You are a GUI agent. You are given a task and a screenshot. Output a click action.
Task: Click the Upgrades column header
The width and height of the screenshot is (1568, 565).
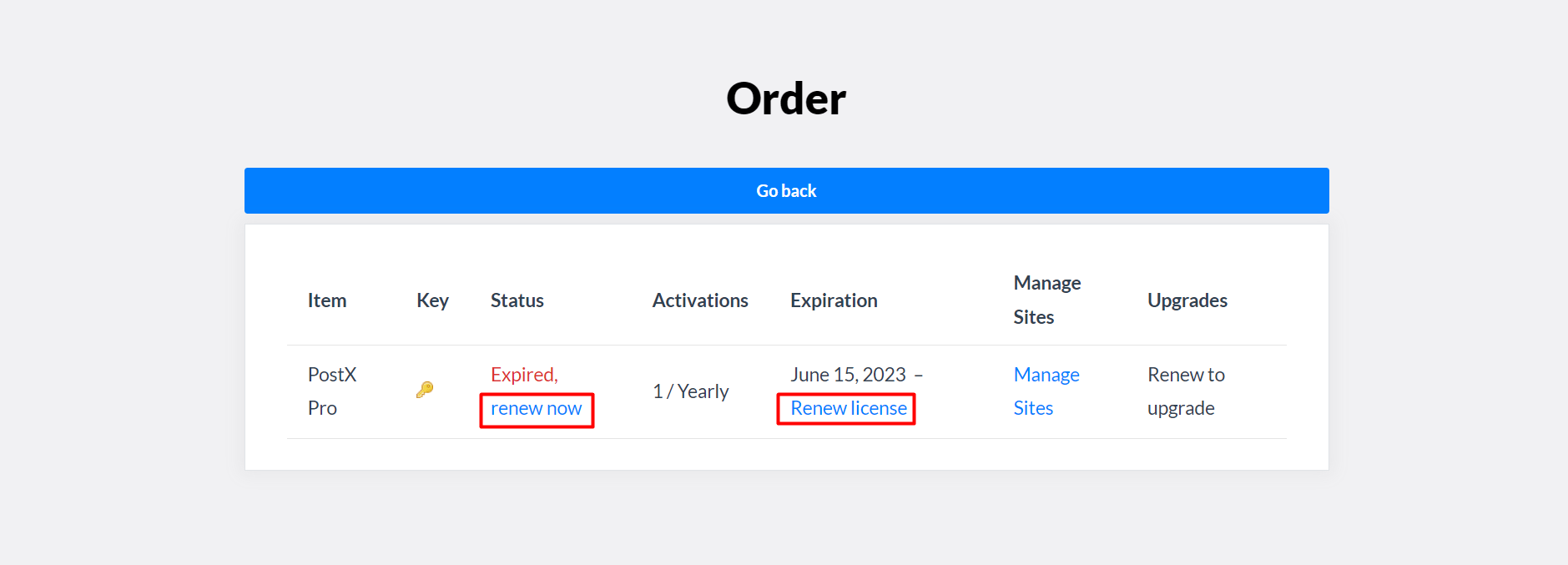coord(1187,300)
